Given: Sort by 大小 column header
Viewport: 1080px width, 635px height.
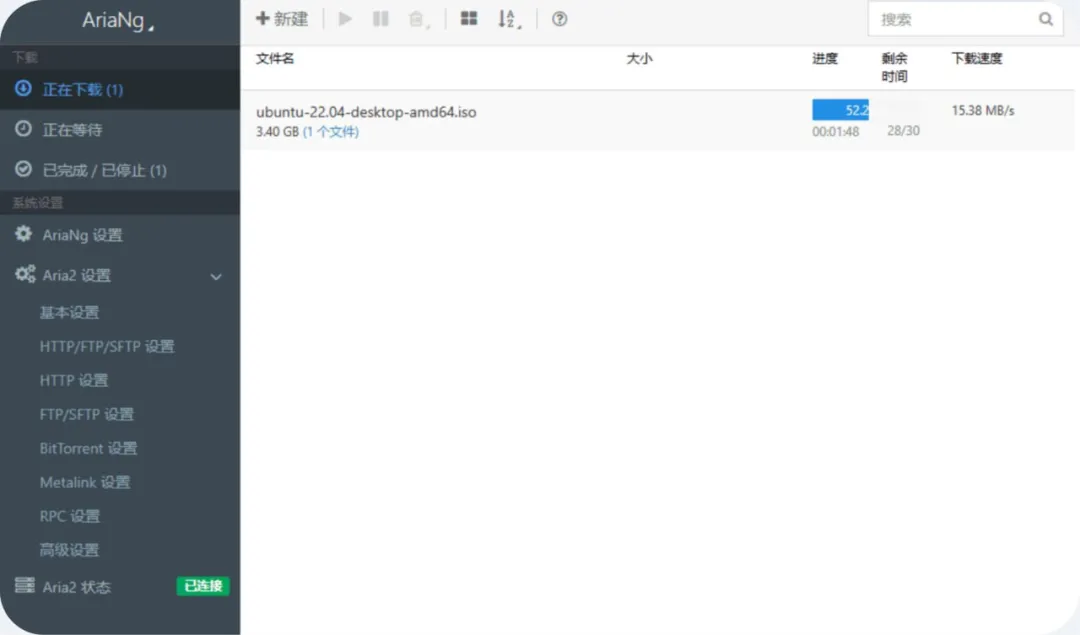Looking at the screenshot, I should point(639,59).
